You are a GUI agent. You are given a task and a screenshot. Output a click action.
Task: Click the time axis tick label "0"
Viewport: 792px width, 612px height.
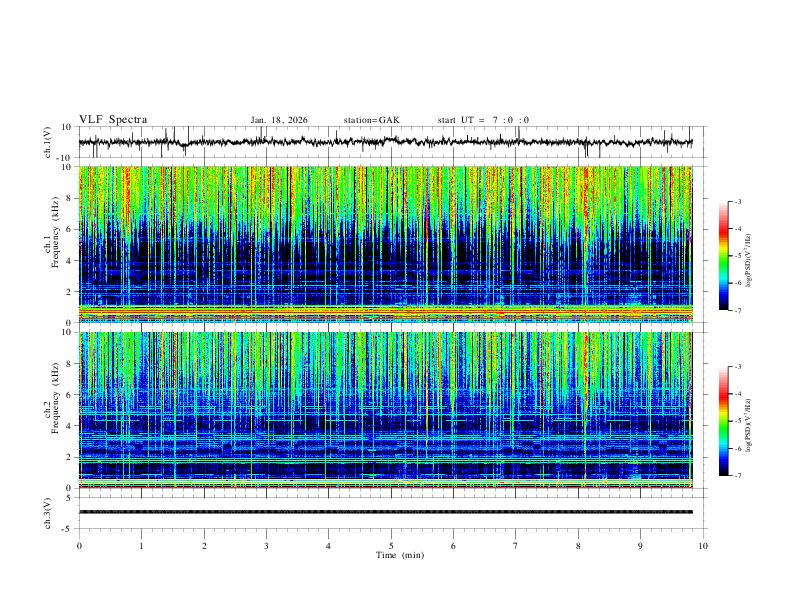click(79, 546)
